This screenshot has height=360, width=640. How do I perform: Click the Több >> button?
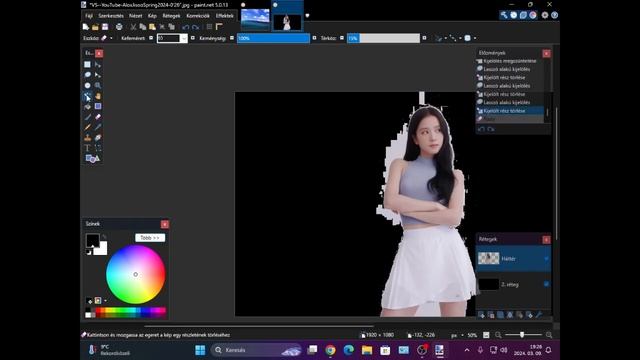click(x=150, y=238)
